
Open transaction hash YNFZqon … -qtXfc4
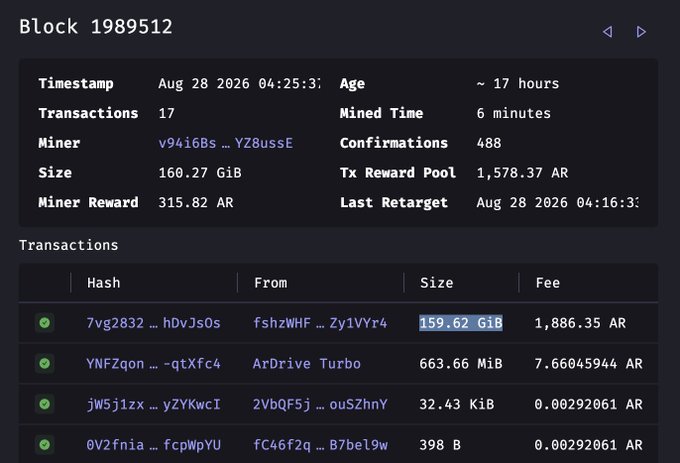pyautogui.click(x=154, y=363)
